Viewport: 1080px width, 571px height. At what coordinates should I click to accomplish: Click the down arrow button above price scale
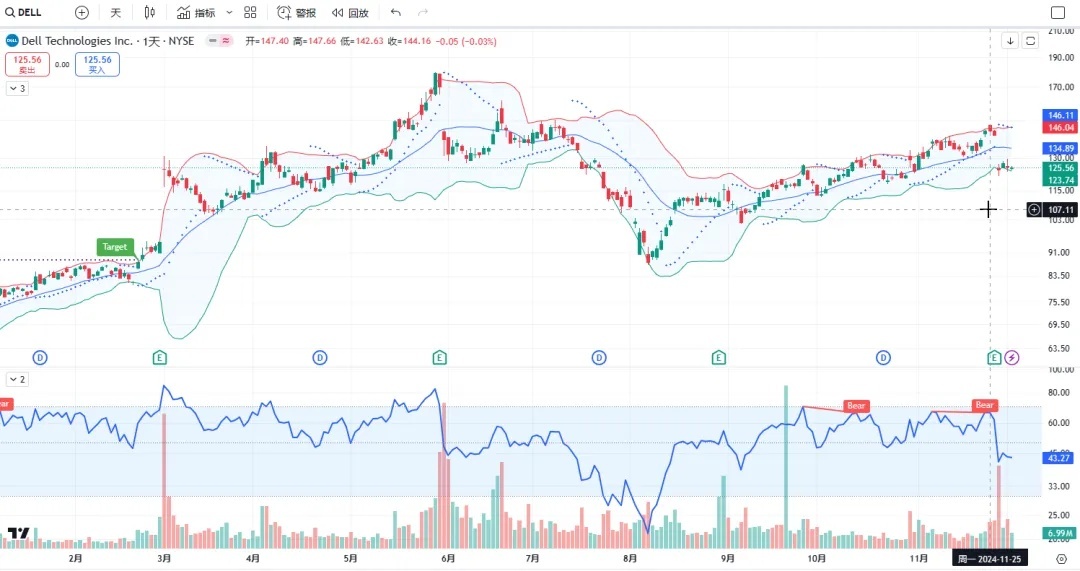tap(1011, 41)
